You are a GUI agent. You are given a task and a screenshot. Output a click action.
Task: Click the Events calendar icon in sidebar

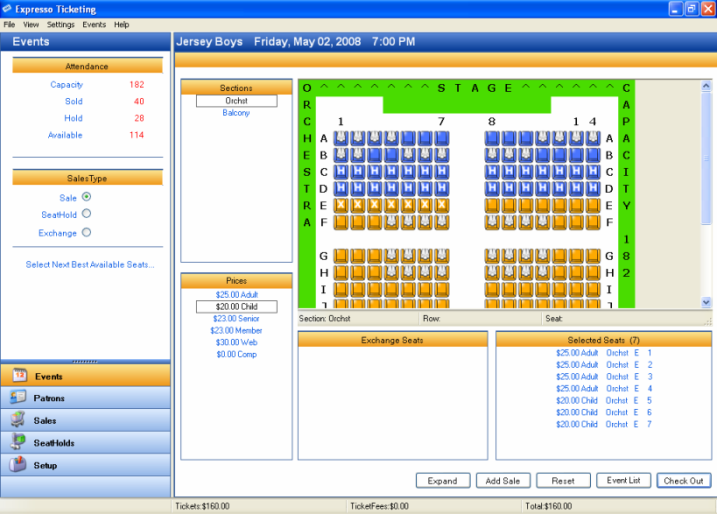point(20,375)
